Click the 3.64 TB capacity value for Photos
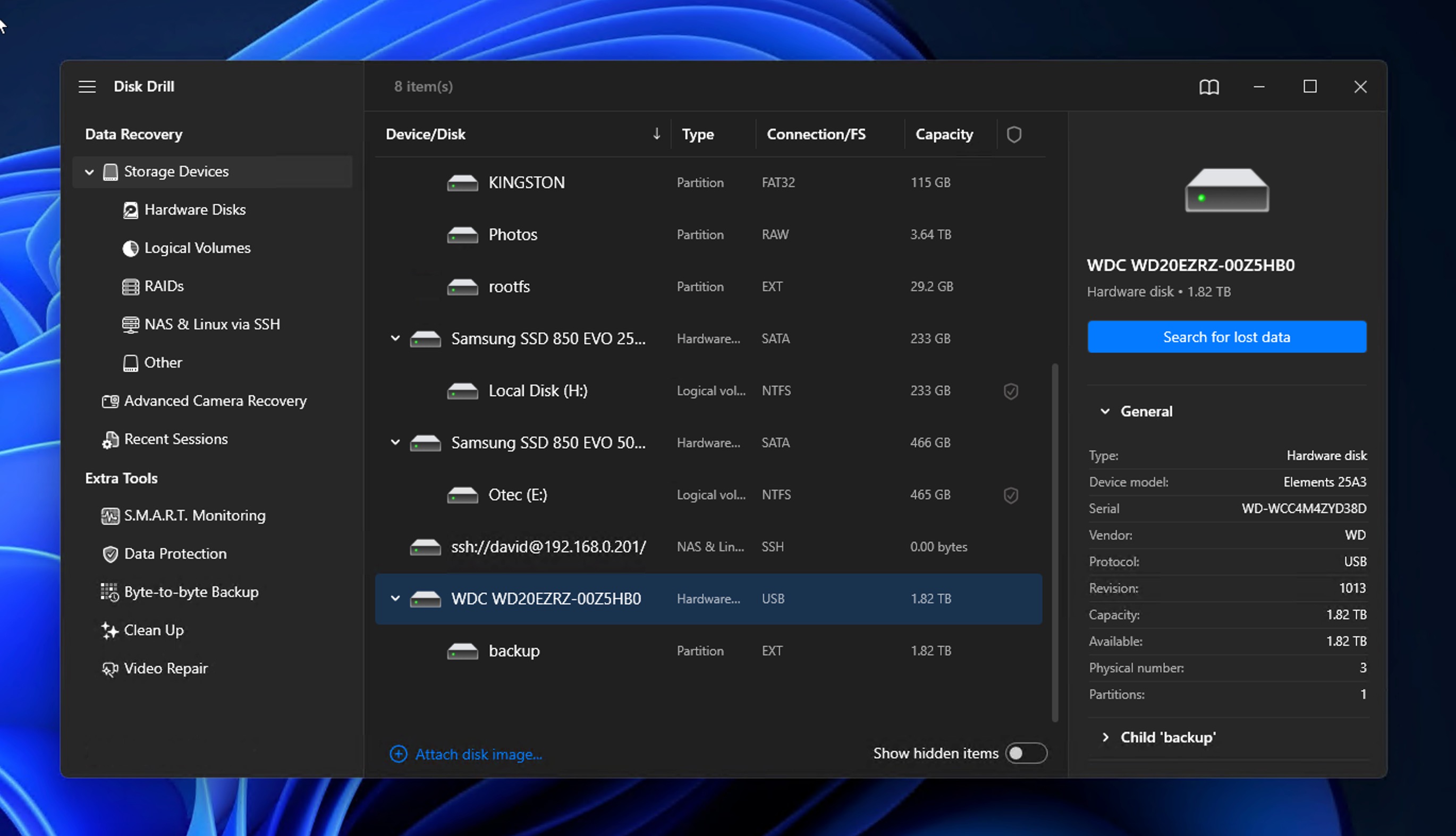 coord(930,235)
